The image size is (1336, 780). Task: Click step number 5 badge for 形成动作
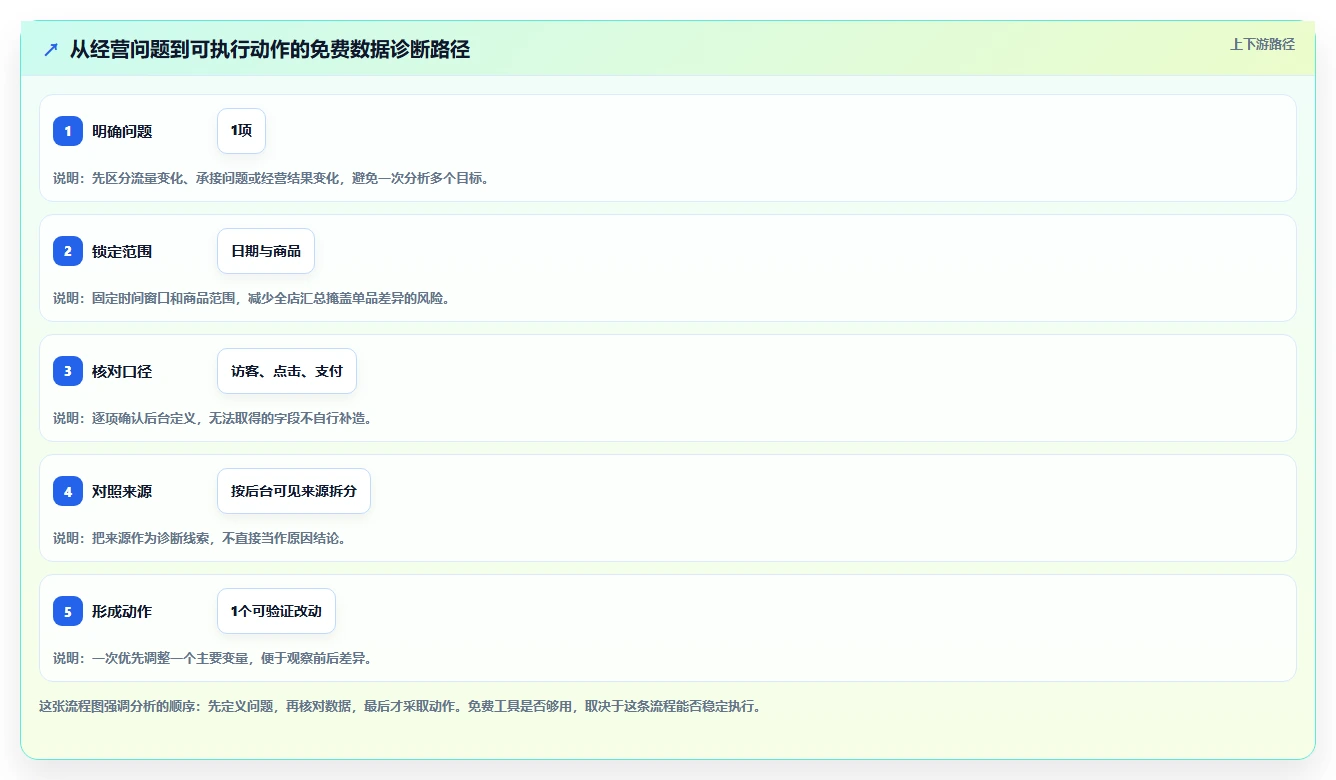(68, 611)
